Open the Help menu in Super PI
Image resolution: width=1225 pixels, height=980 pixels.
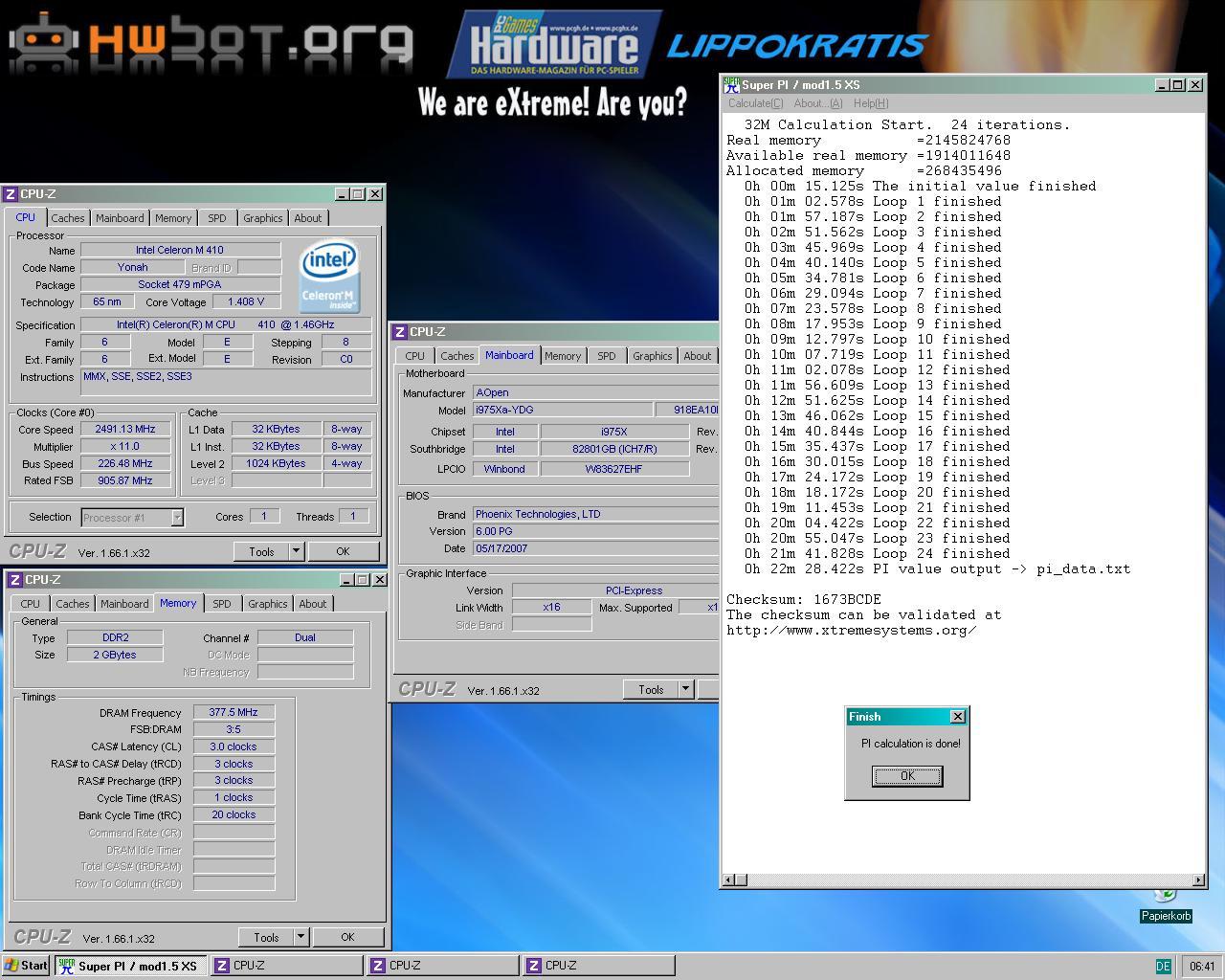tap(871, 103)
